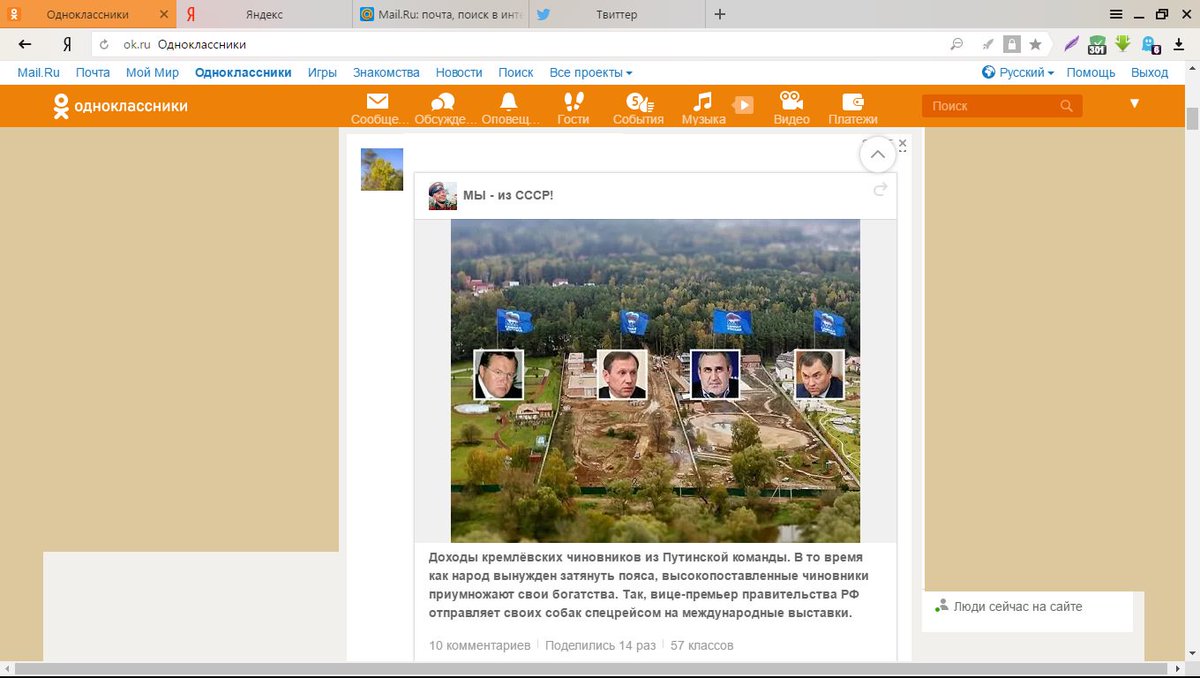This screenshot has width=1200, height=678.
Task: Click the МЫ - из СССР! group avatar
Action: [x=443, y=196]
